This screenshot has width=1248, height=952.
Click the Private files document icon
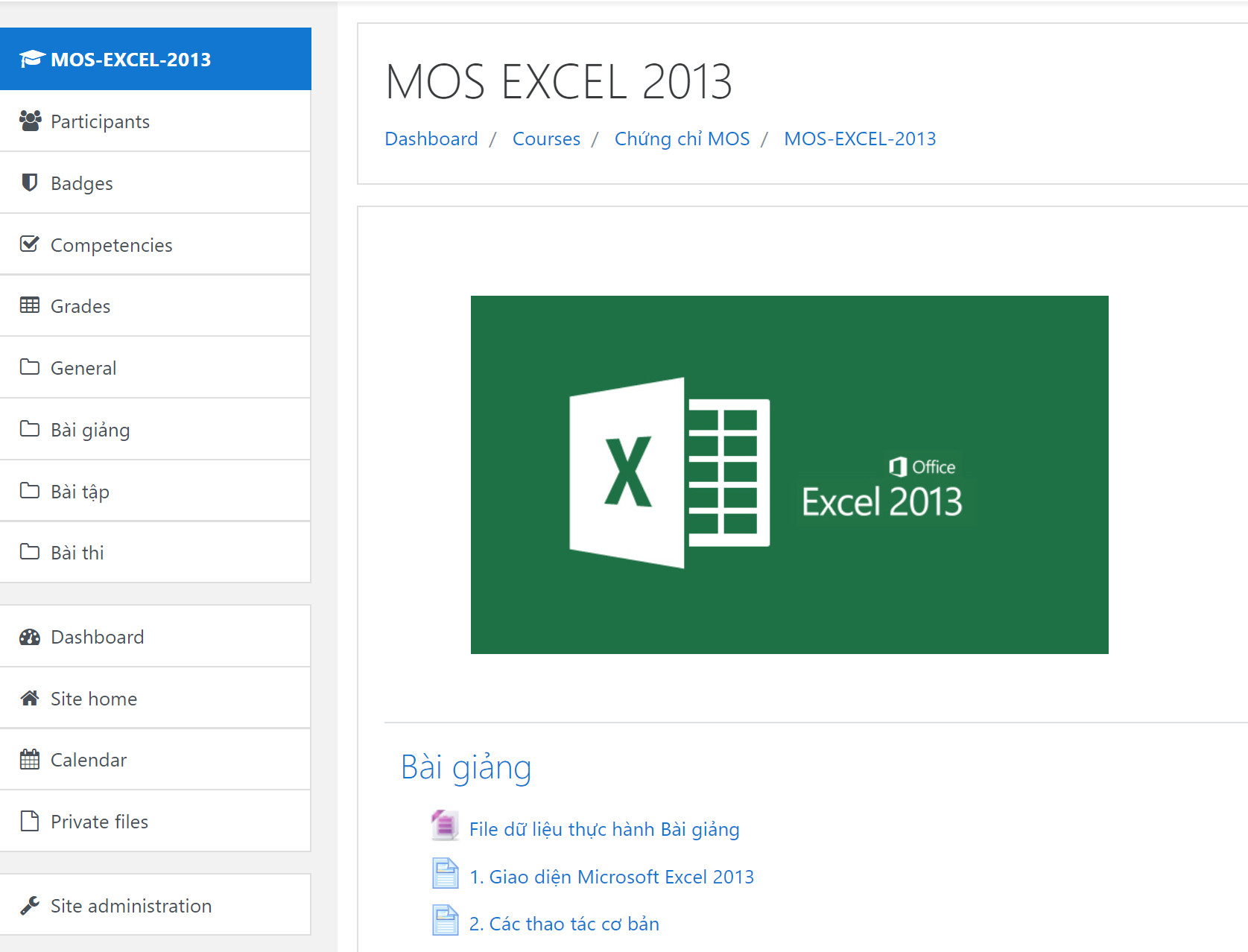click(x=30, y=821)
